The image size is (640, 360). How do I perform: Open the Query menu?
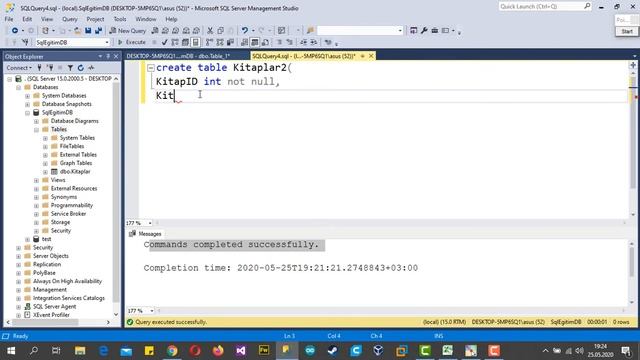coord(70,19)
